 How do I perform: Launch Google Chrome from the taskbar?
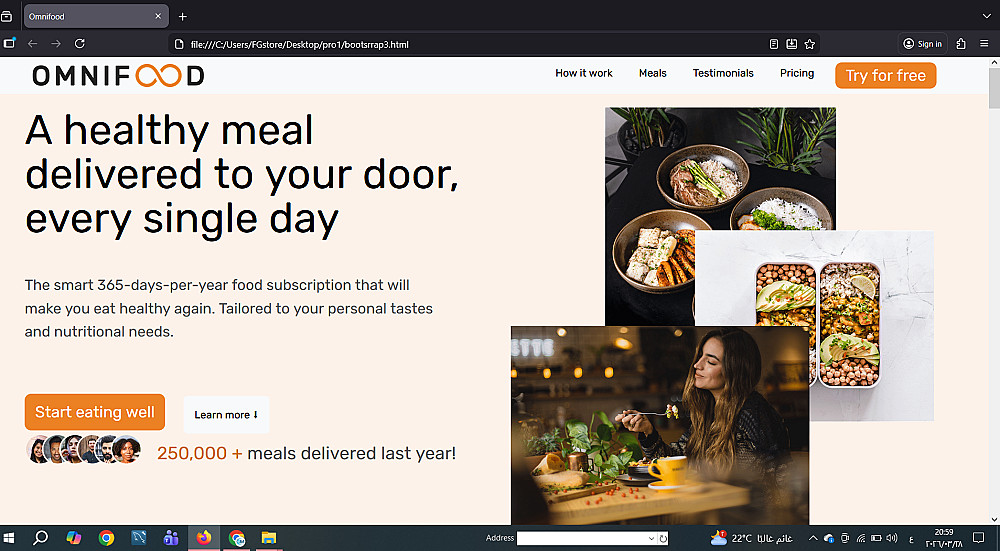click(x=107, y=538)
